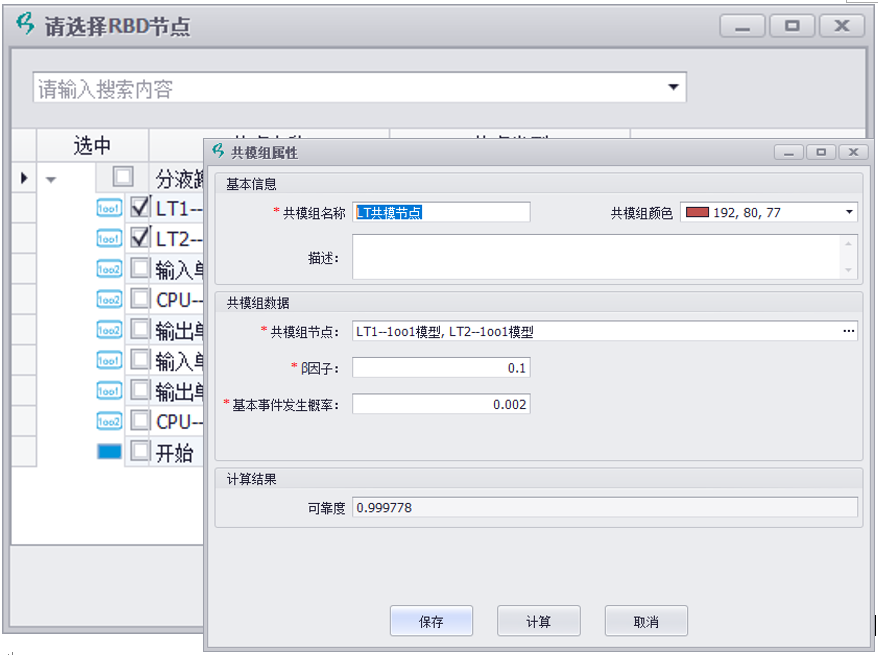
Task: Click the 共模组名称 text field
Action: click(441, 212)
